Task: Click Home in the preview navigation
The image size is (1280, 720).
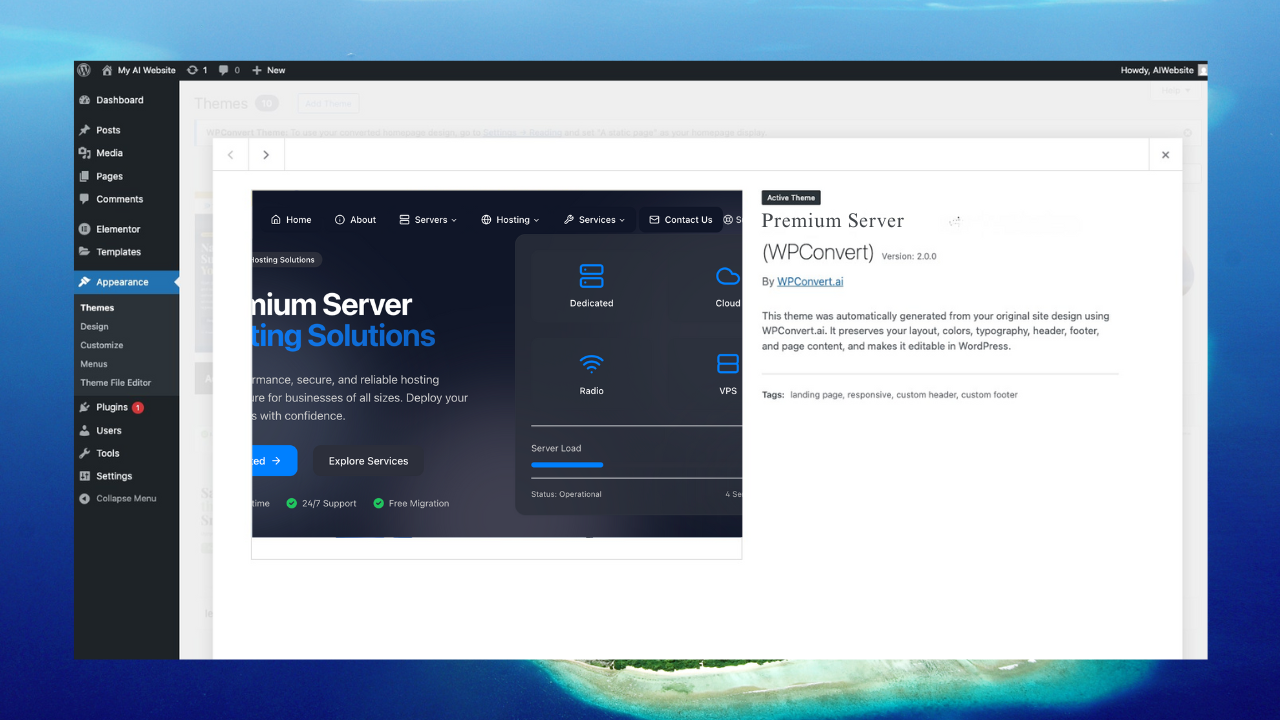Action: point(291,220)
